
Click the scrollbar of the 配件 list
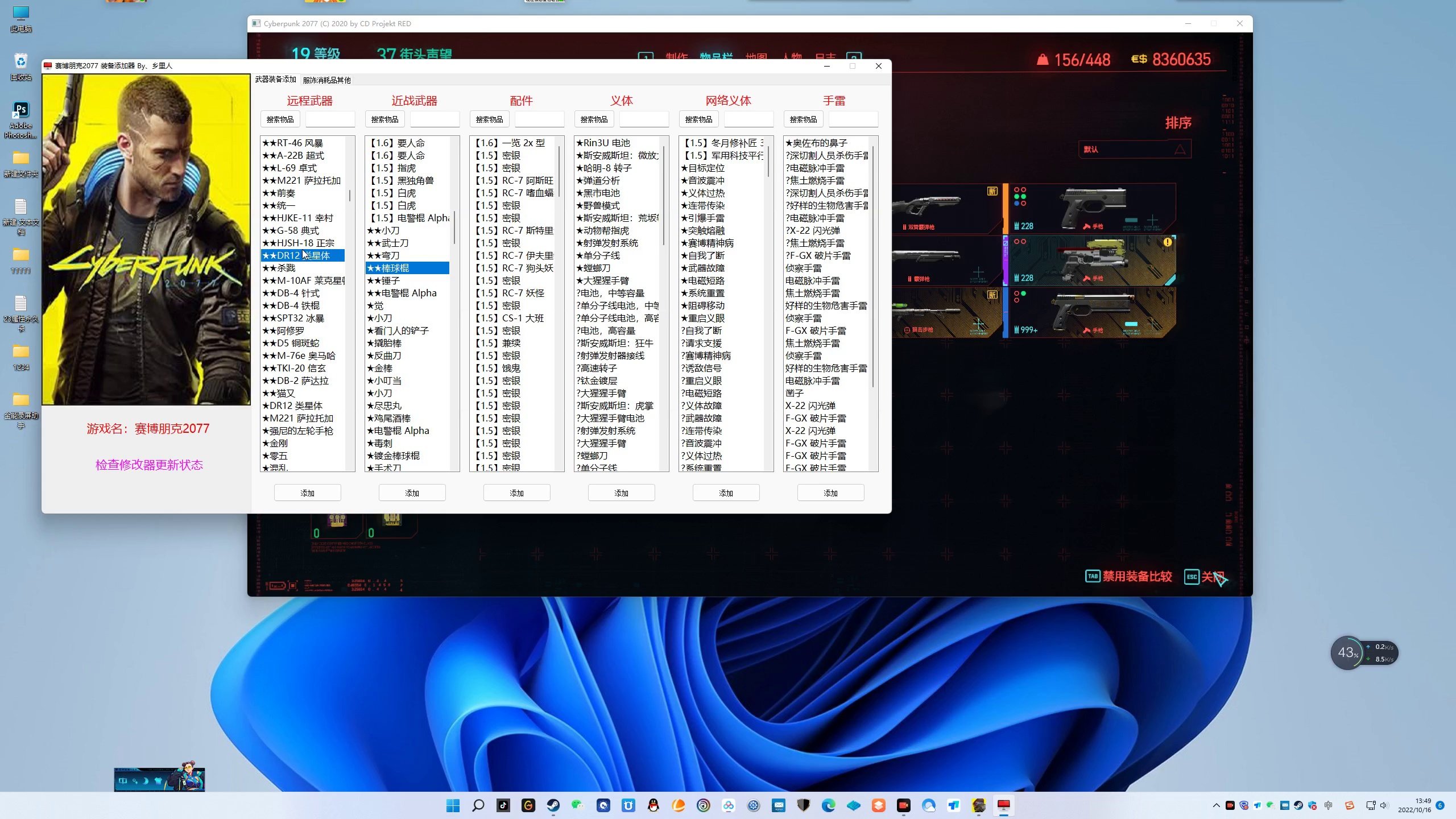[x=560, y=303]
